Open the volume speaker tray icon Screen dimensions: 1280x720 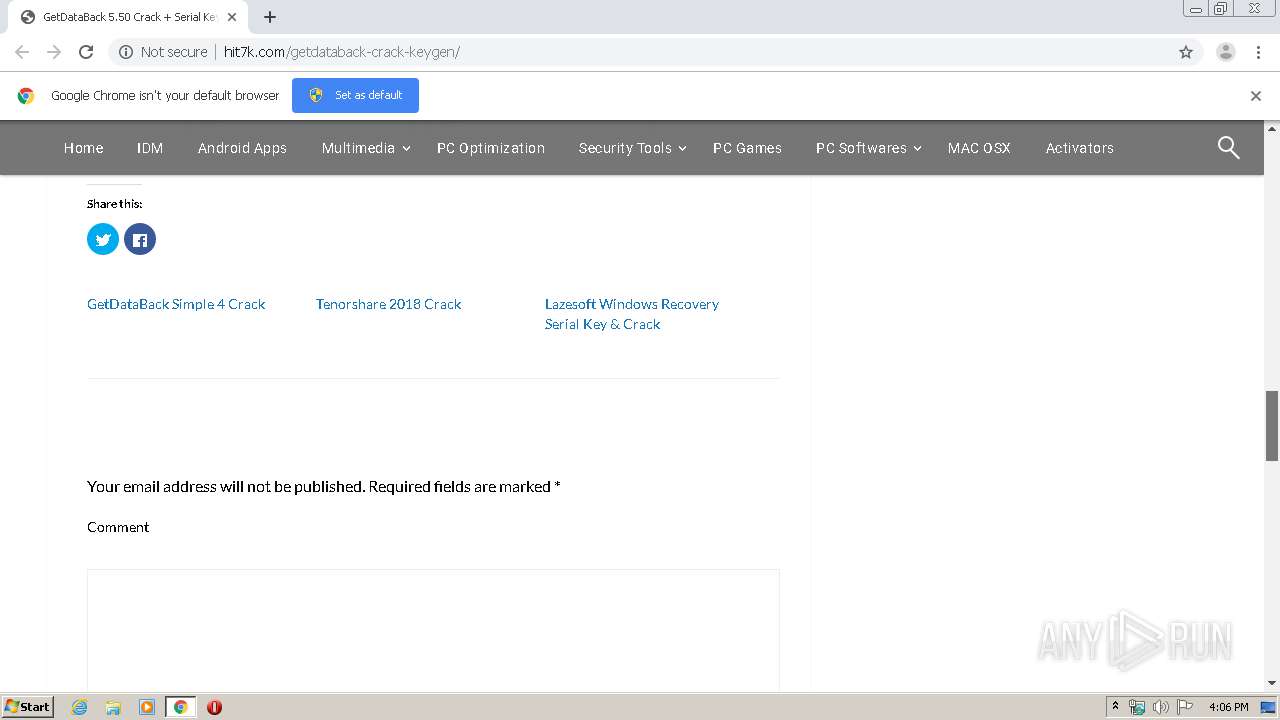coord(1160,707)
